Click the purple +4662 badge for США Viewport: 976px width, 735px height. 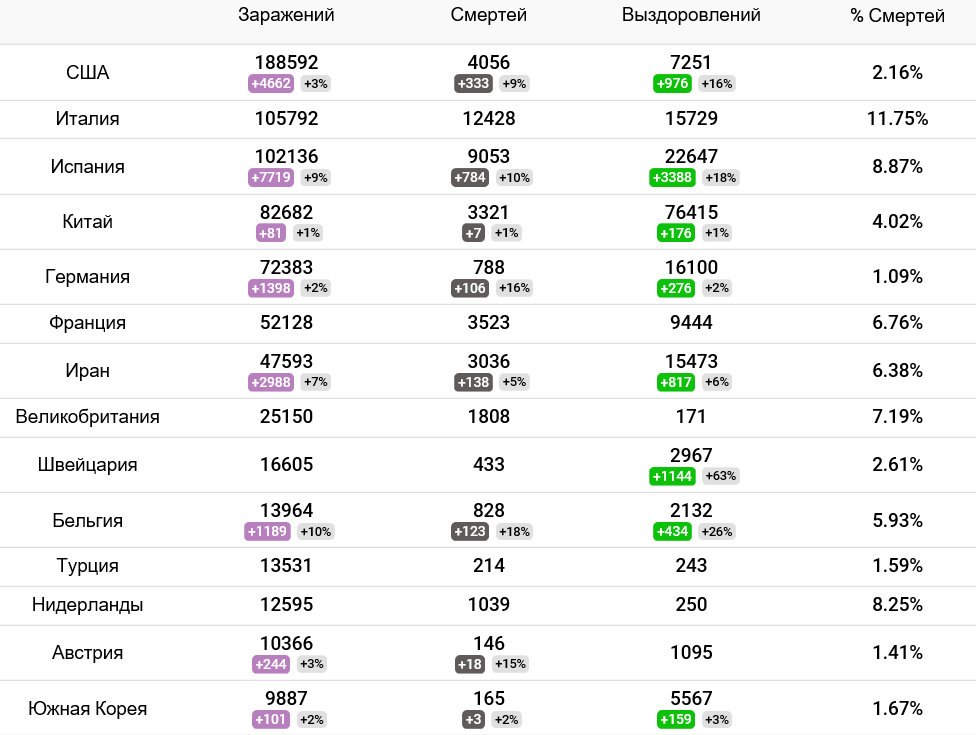[x=270, y=84]
